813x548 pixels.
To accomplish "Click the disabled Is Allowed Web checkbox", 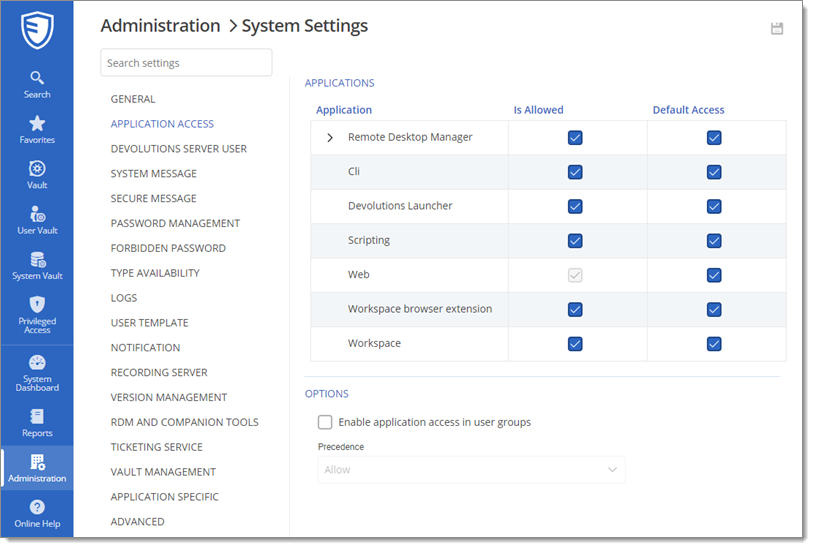I will click(575, 275).
